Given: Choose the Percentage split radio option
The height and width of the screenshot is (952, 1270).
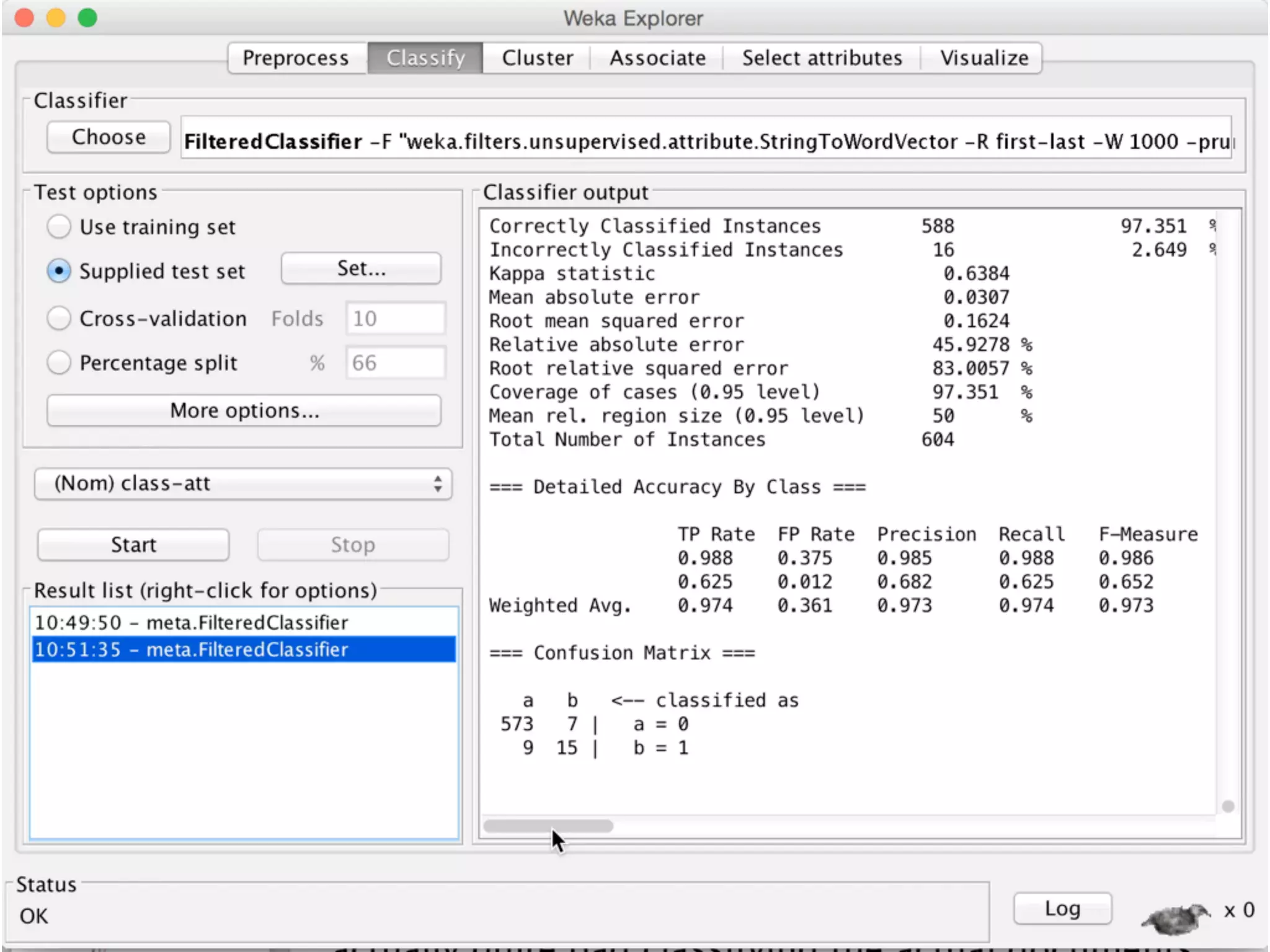Looking at the screenshot, I should [x=59, y=363].
